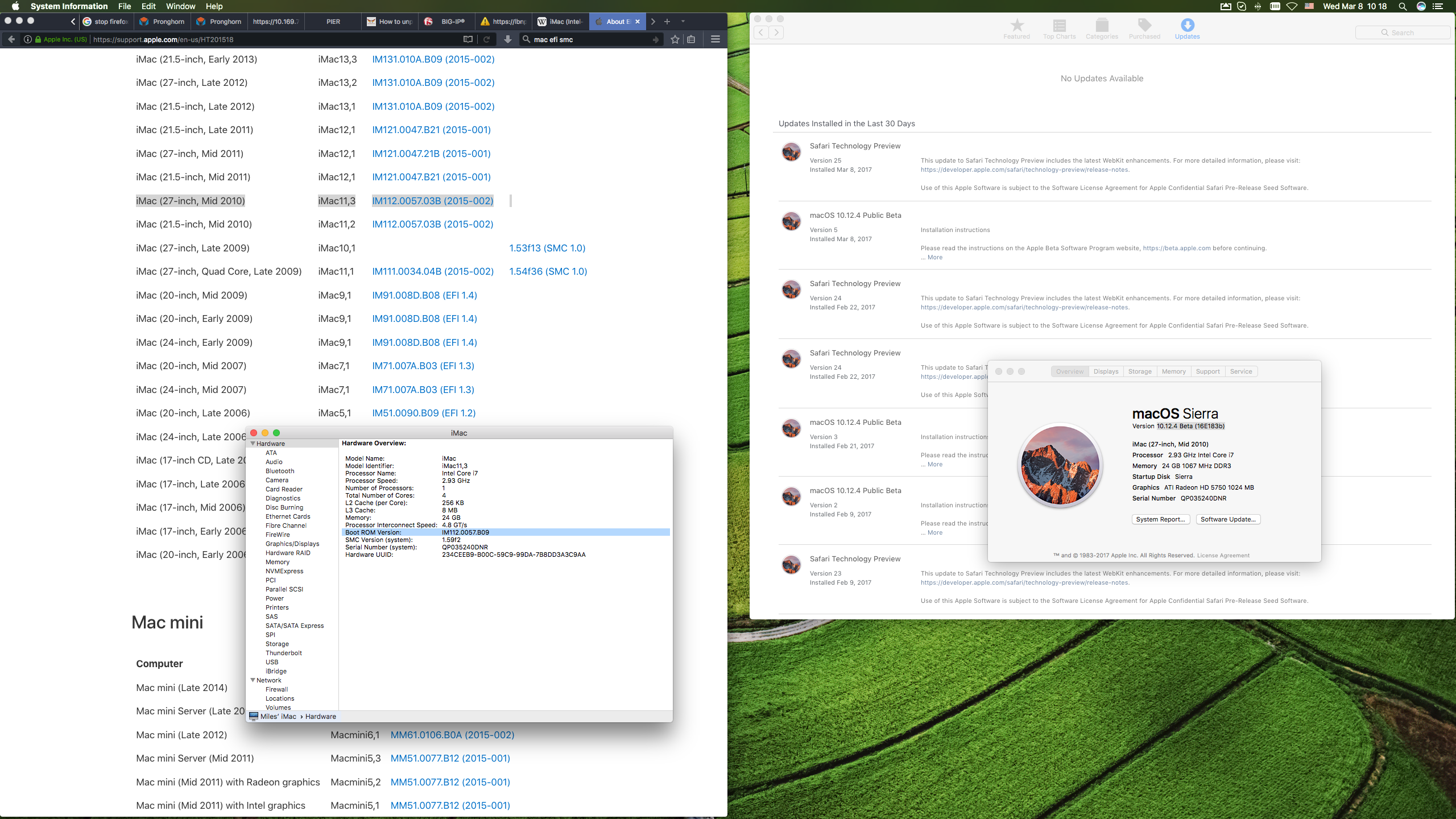Open the Edit menu

click(148, 6)
